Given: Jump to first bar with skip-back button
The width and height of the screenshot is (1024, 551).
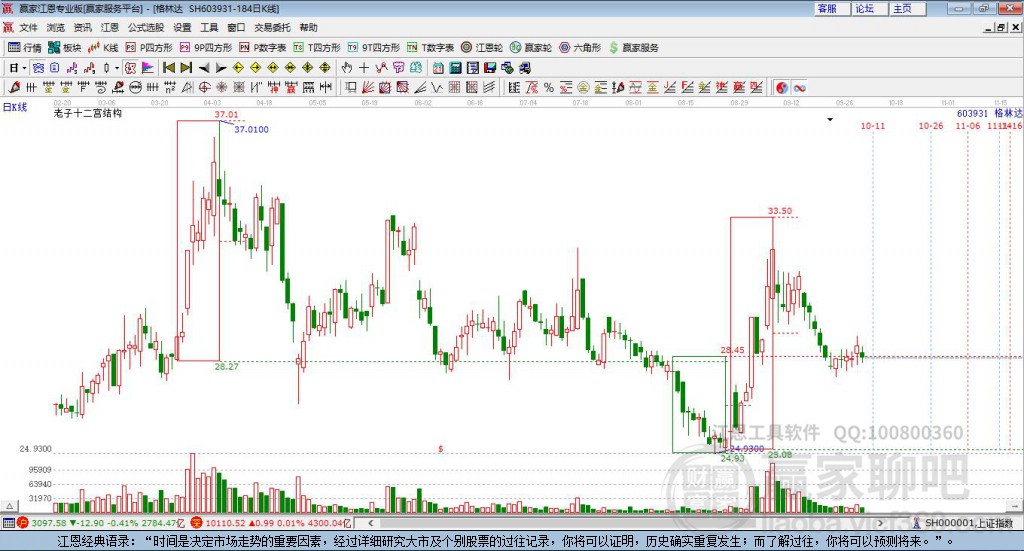Looking at the screenshot, I should [x=169, y=68].
